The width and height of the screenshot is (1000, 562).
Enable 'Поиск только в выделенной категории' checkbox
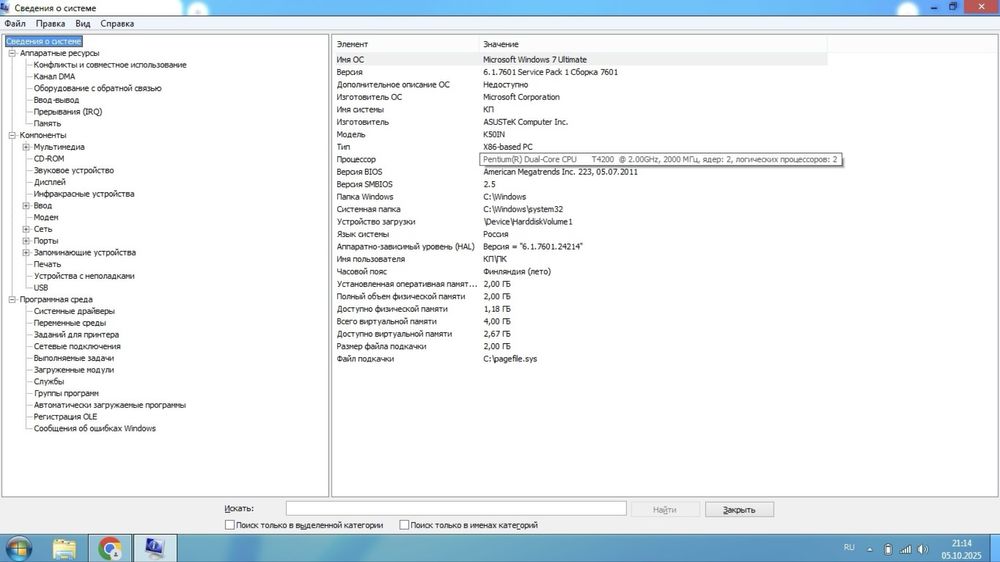pyautogui.click(x=230, y=525)
